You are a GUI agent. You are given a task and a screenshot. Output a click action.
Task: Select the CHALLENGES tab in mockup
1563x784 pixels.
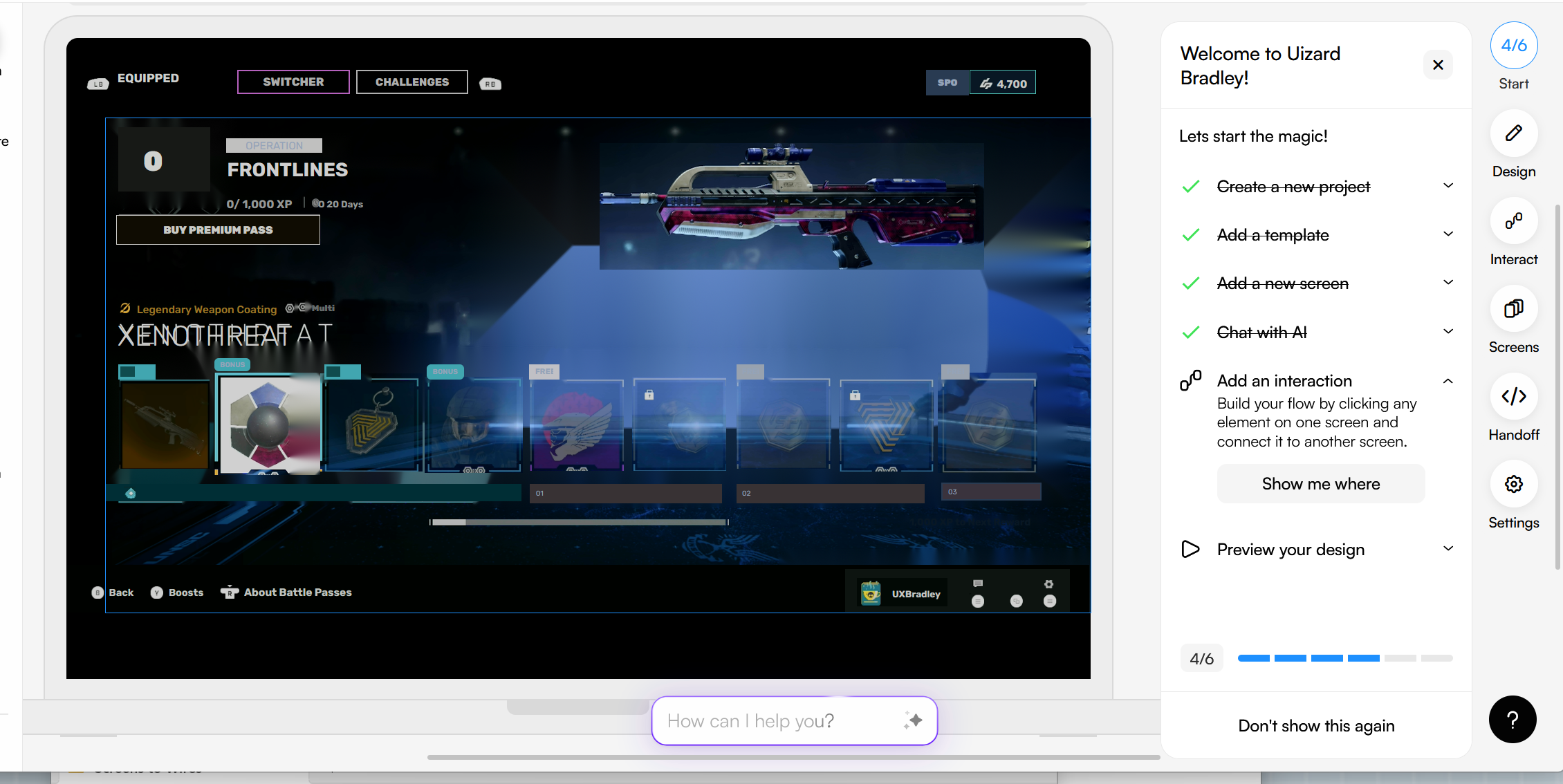412,82
